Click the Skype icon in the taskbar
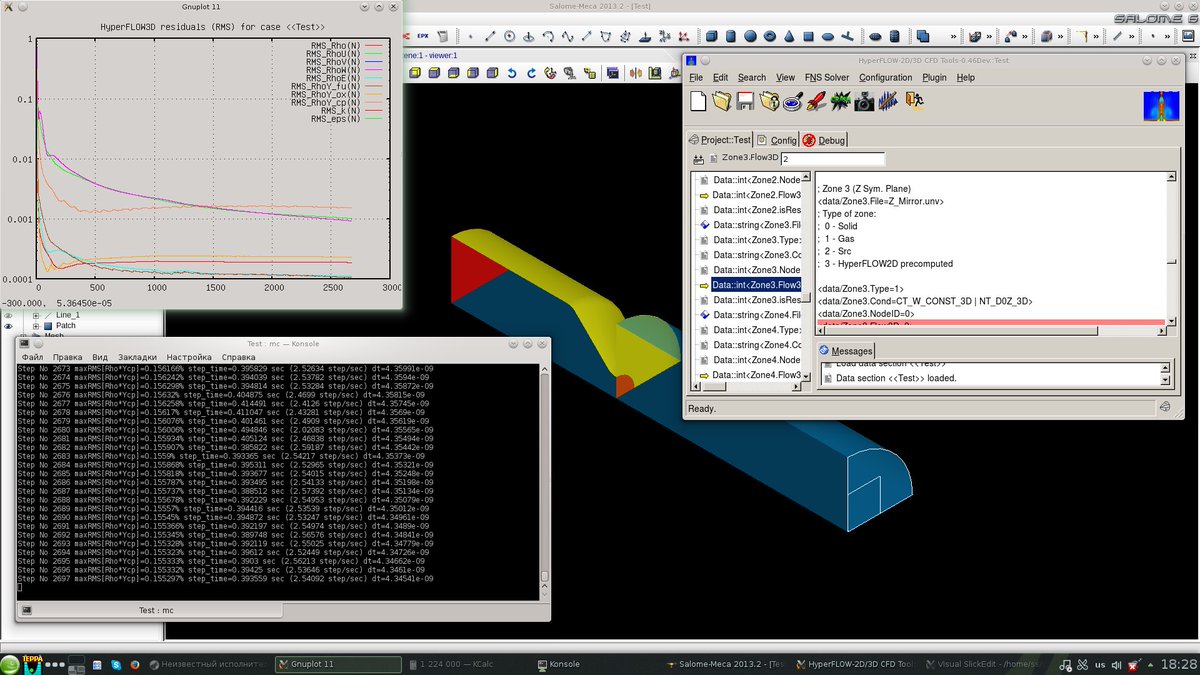This screenshot has height=675, width=1200. tap(117, 664)
